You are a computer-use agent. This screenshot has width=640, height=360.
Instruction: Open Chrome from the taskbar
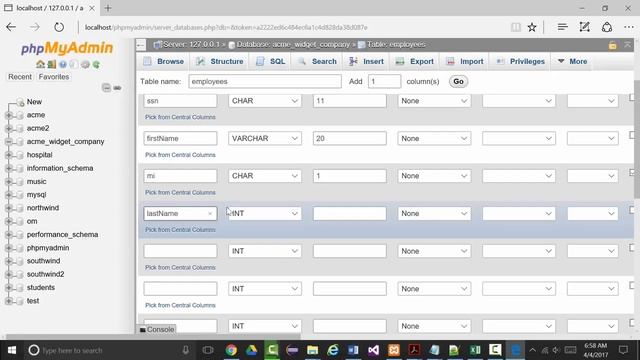(x=231, y=350)
